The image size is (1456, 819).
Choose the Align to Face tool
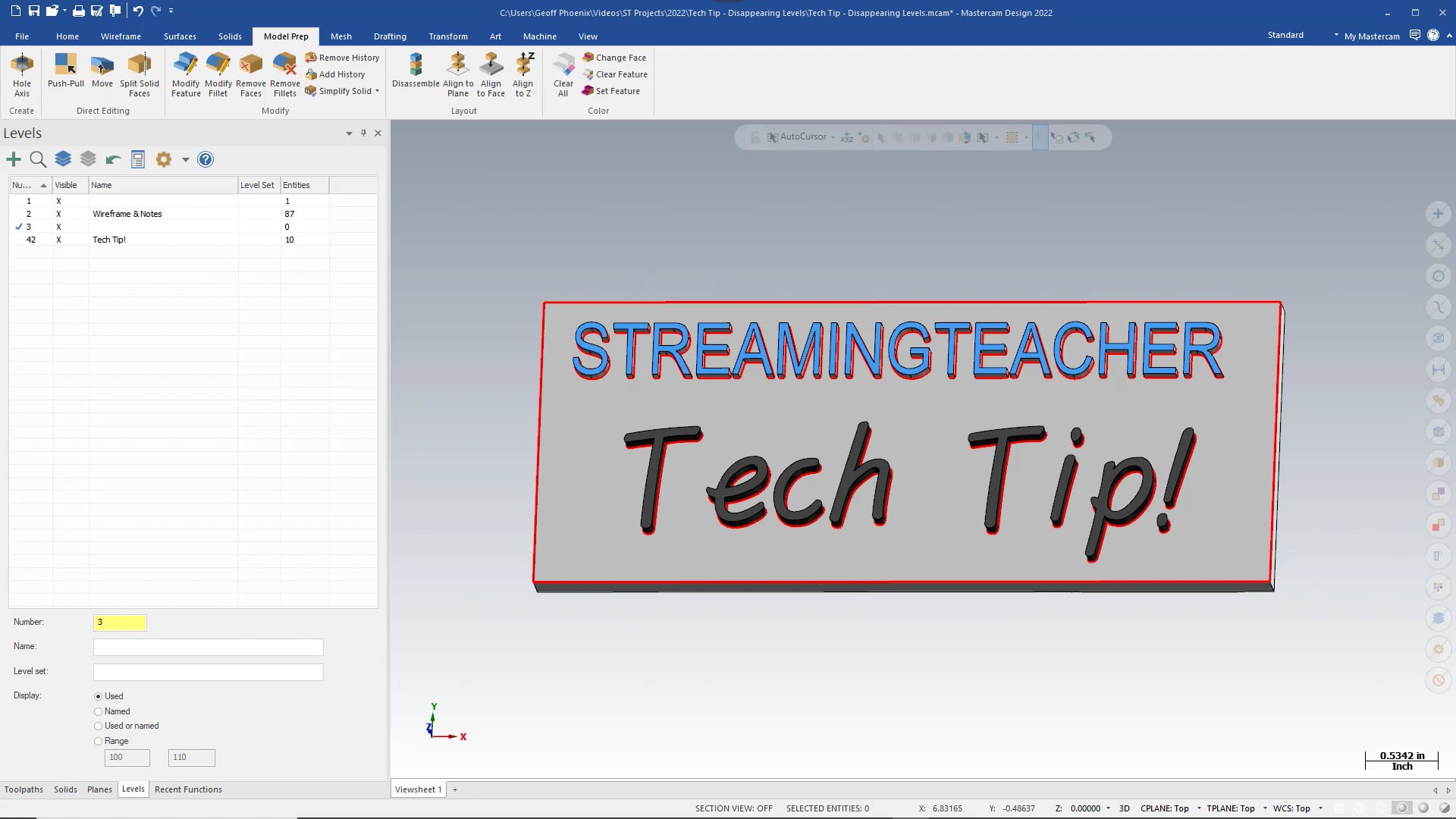(491, 75)
